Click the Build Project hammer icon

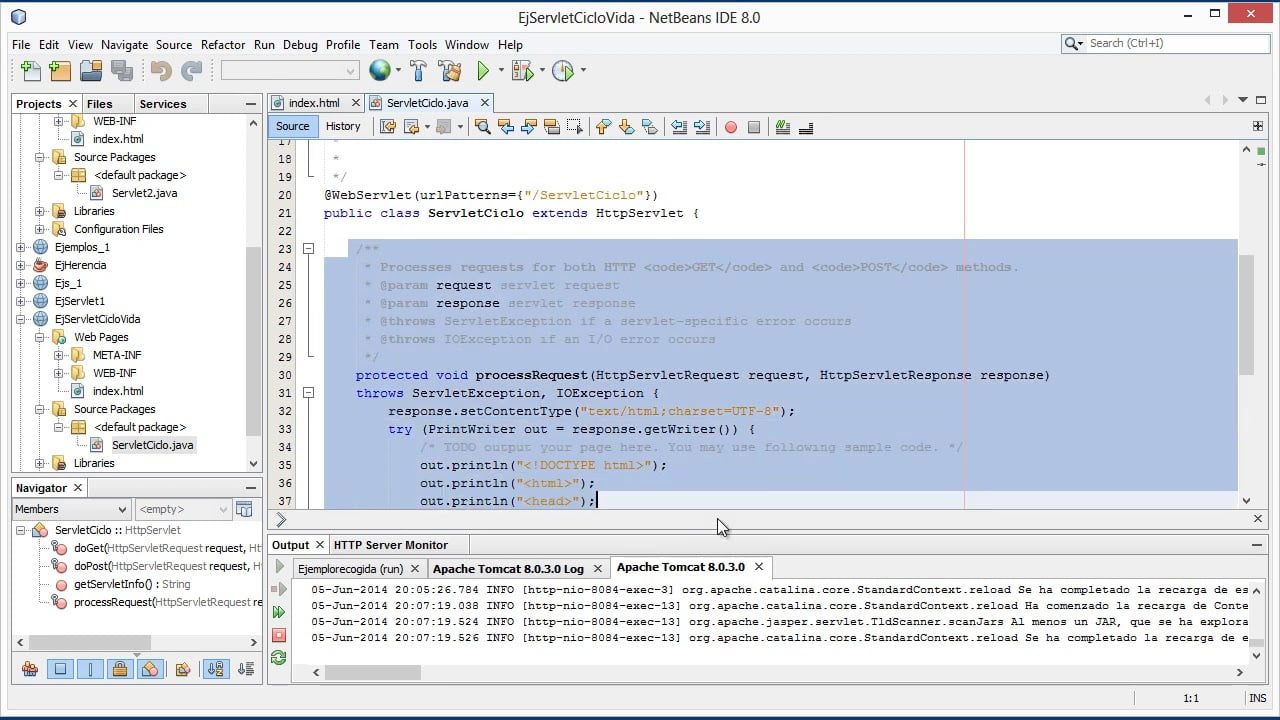pos(419,71)
